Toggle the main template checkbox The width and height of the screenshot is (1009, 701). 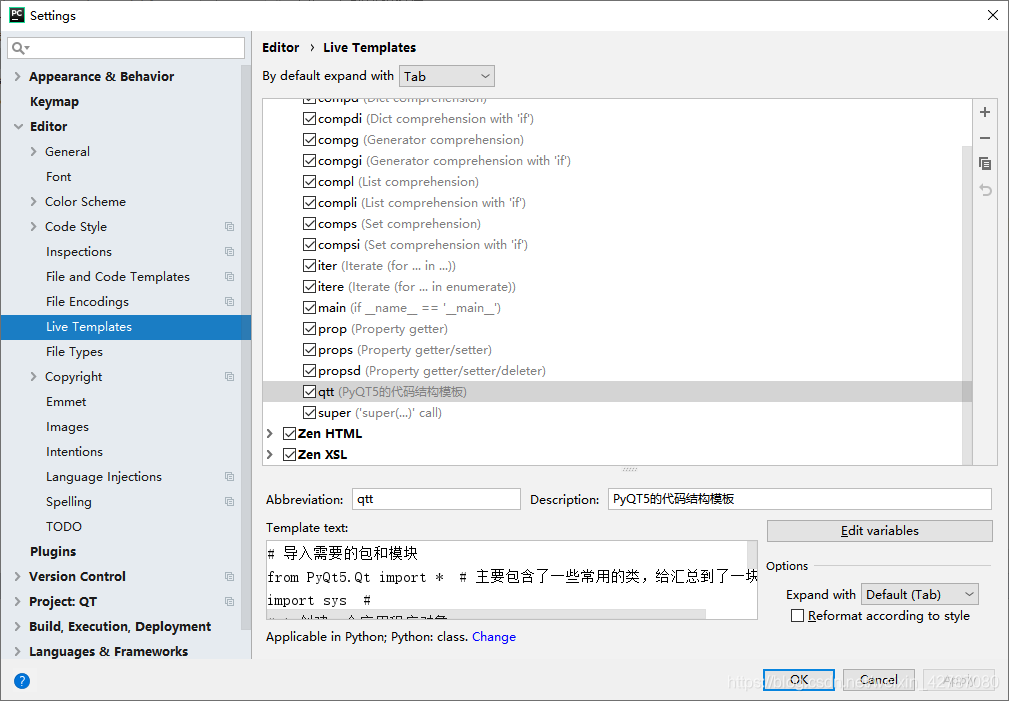tap(309, 308)
